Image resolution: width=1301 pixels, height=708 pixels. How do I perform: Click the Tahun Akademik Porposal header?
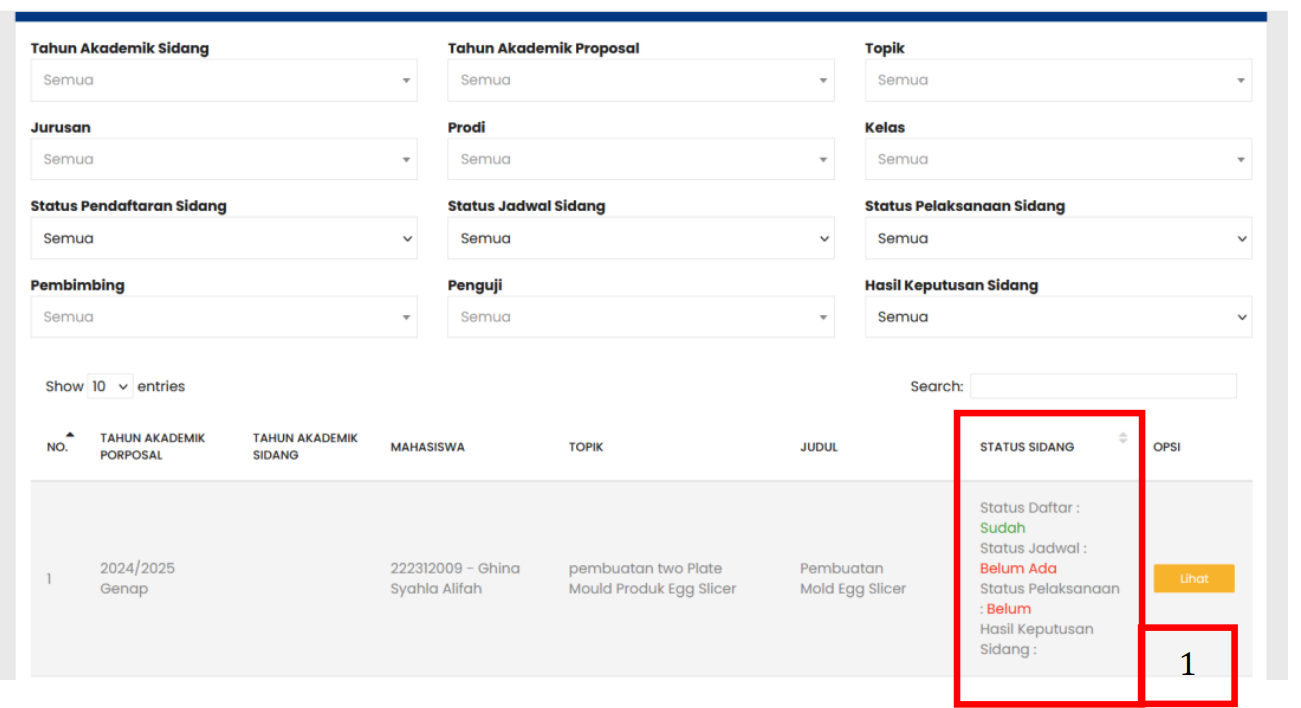pyautogui.click(x=152, y=447)
